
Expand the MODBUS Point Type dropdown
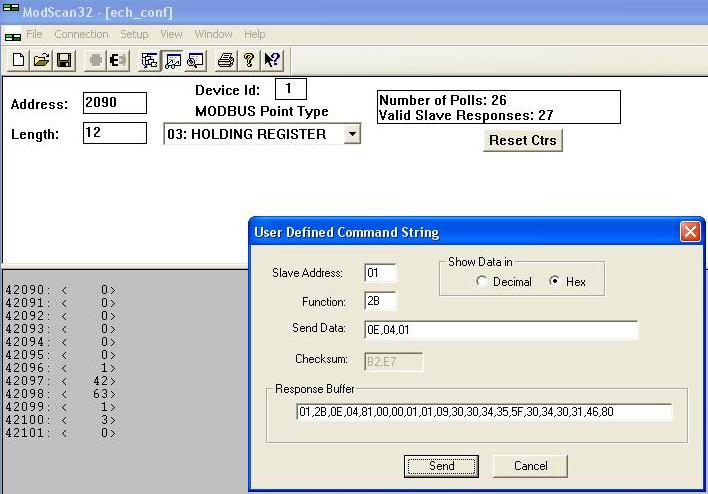pyautogui.click(x=351, y=134)
